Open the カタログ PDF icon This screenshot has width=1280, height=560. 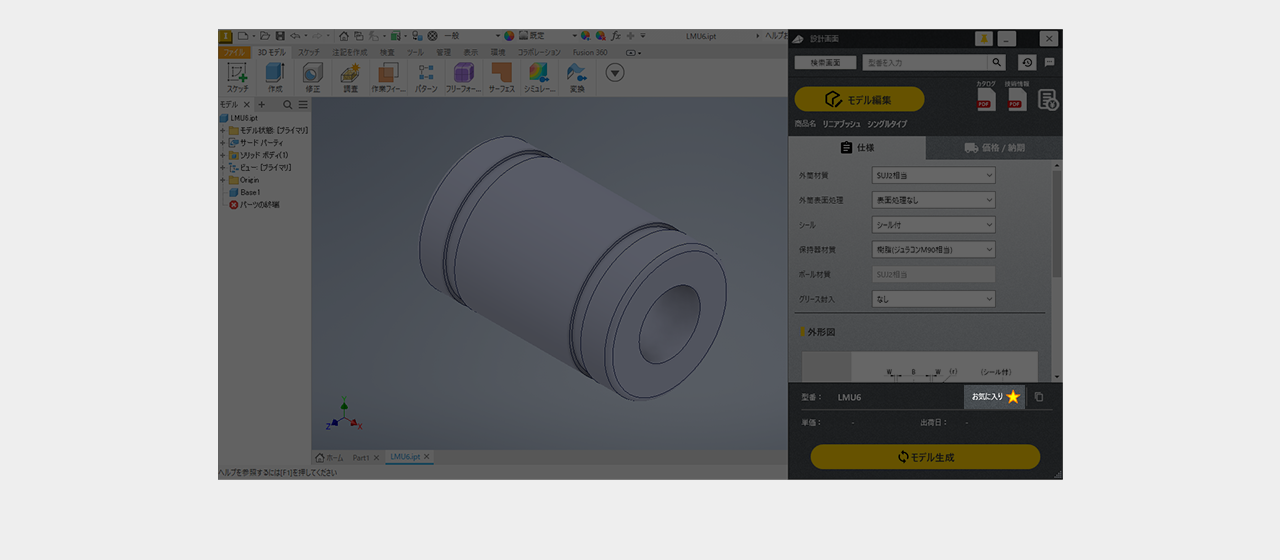click(986, 99)
